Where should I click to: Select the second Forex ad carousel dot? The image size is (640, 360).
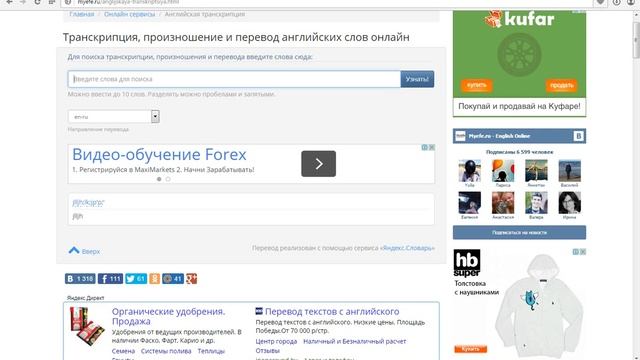168,179
